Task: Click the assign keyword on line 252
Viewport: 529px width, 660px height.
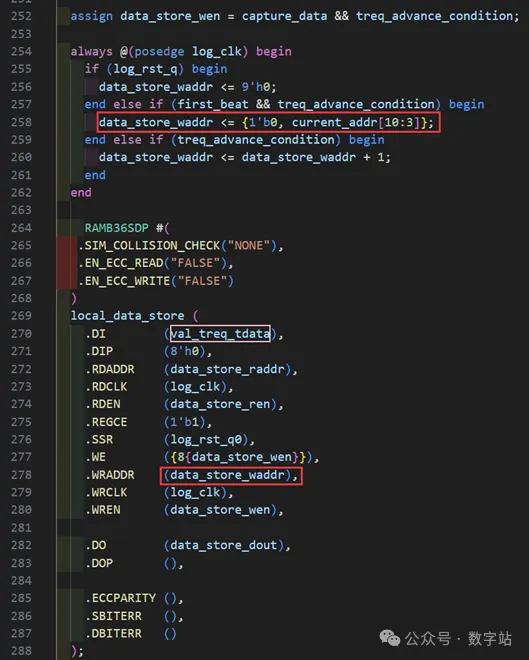Action: click(x=91, y=16)
